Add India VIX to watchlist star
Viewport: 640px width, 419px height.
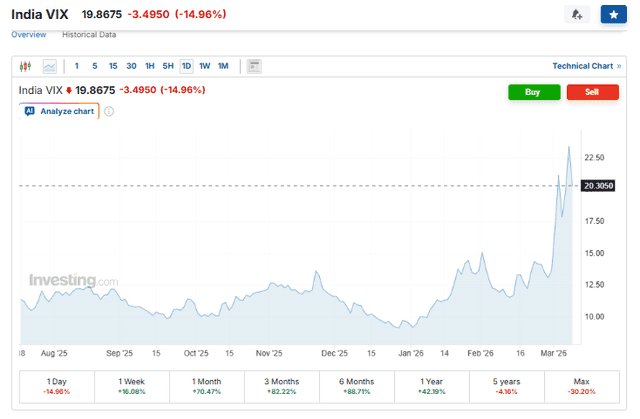pyautogui.click(x=613, y=15)
